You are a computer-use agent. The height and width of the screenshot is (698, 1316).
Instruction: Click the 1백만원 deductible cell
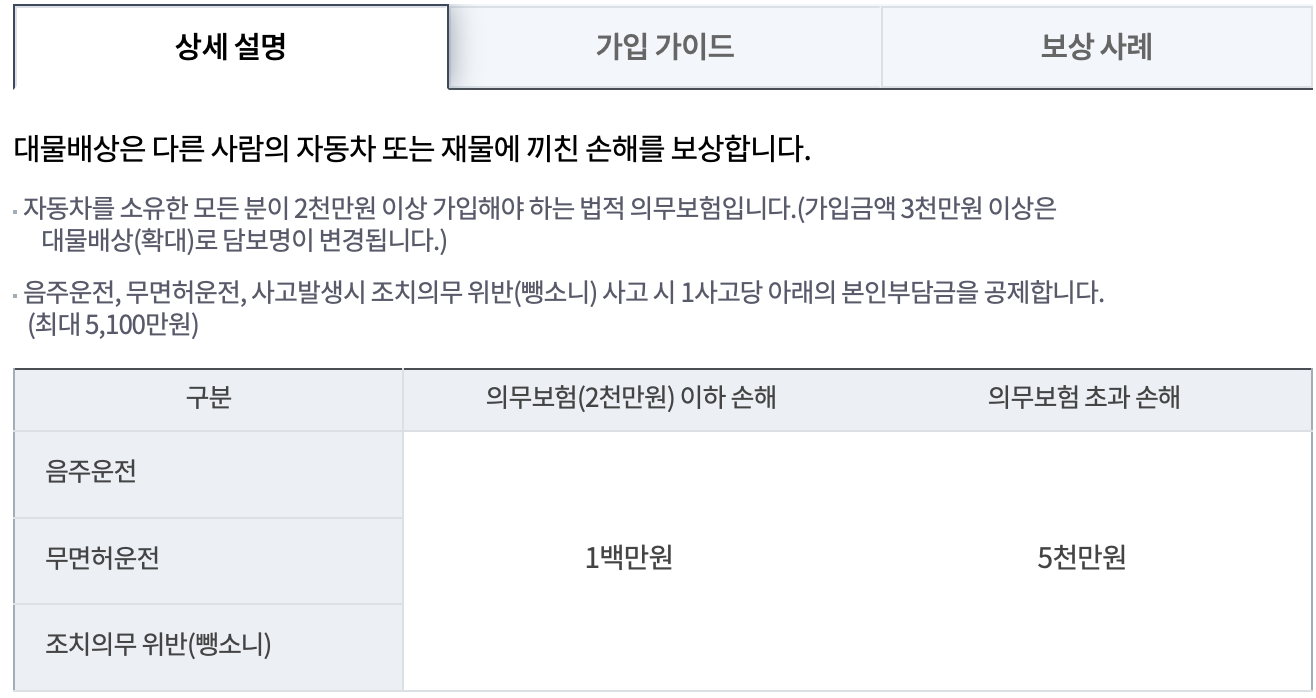[628, 560]
